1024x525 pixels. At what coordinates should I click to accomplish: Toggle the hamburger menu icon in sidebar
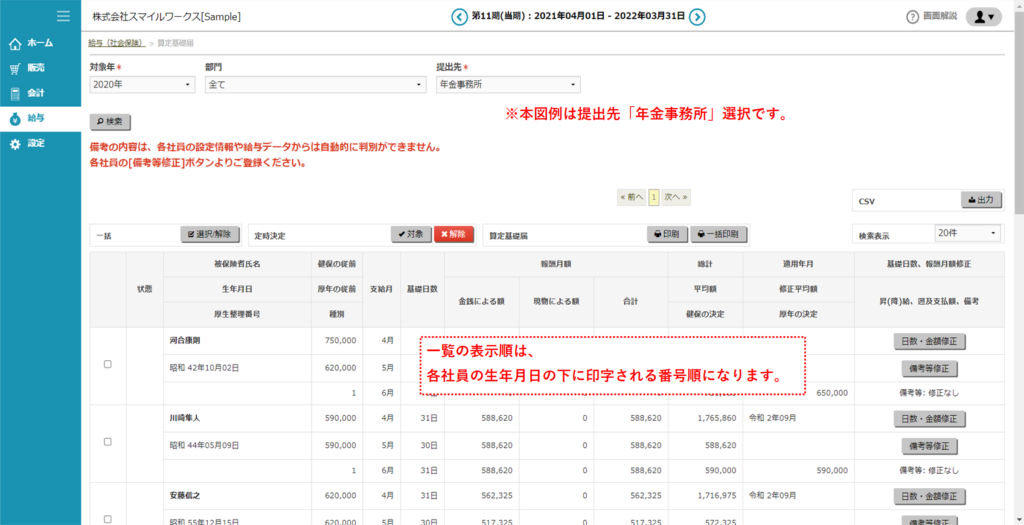click(63, 16)
